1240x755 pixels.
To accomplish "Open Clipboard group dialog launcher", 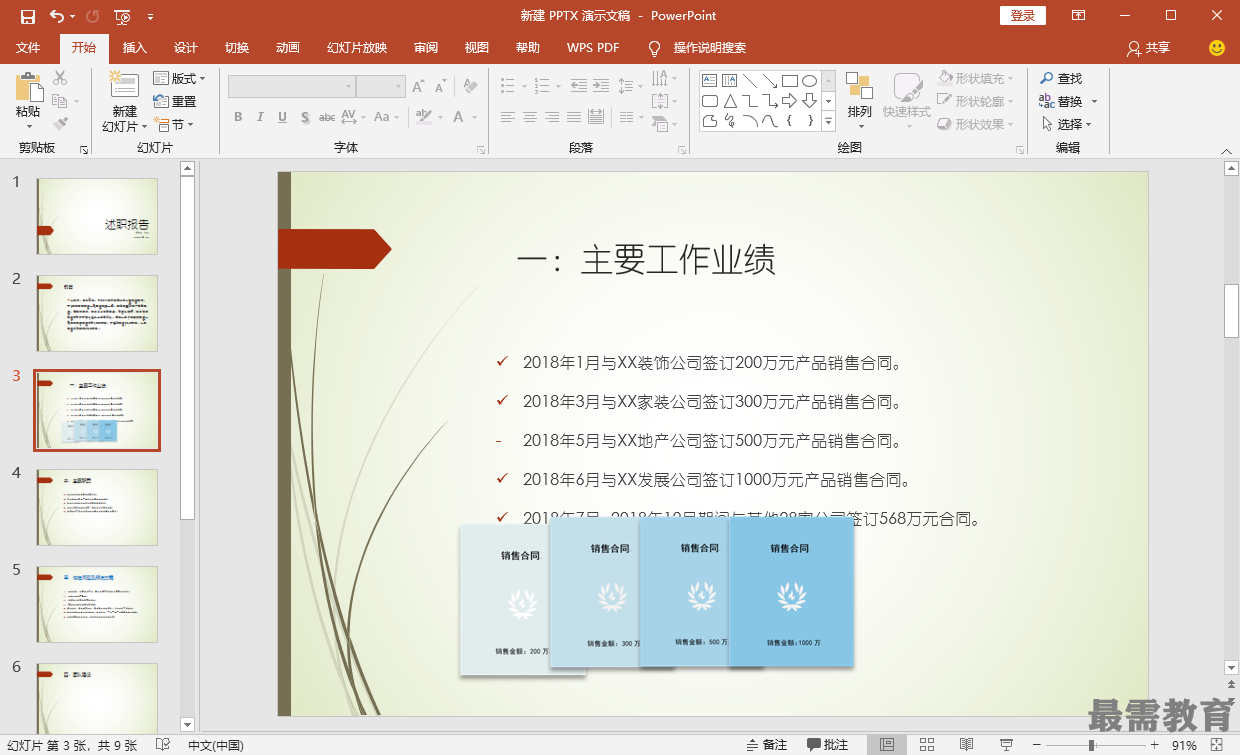I will (x=84, y=149).
